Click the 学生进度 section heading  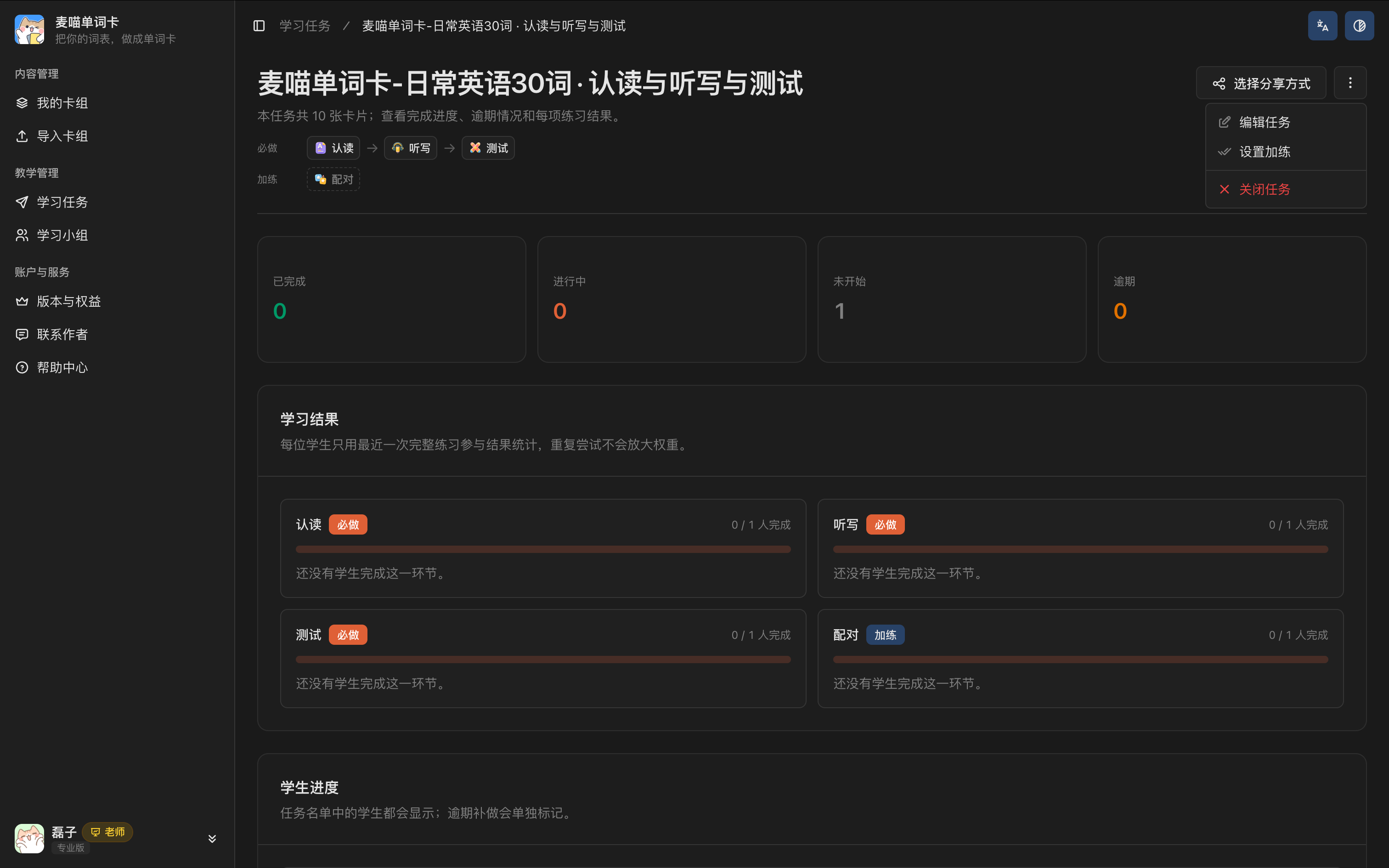[310, 788]
